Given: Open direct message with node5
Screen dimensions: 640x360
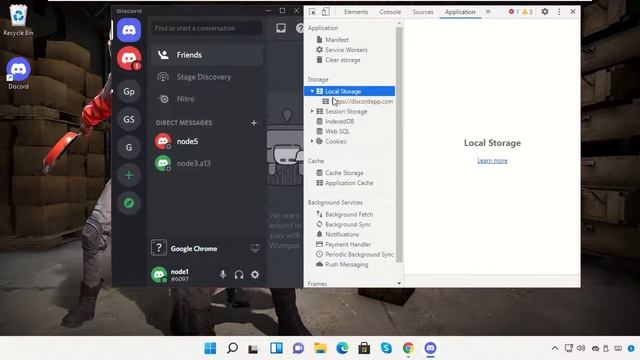Looking at the screenshot, I should (x=207, y=141).
